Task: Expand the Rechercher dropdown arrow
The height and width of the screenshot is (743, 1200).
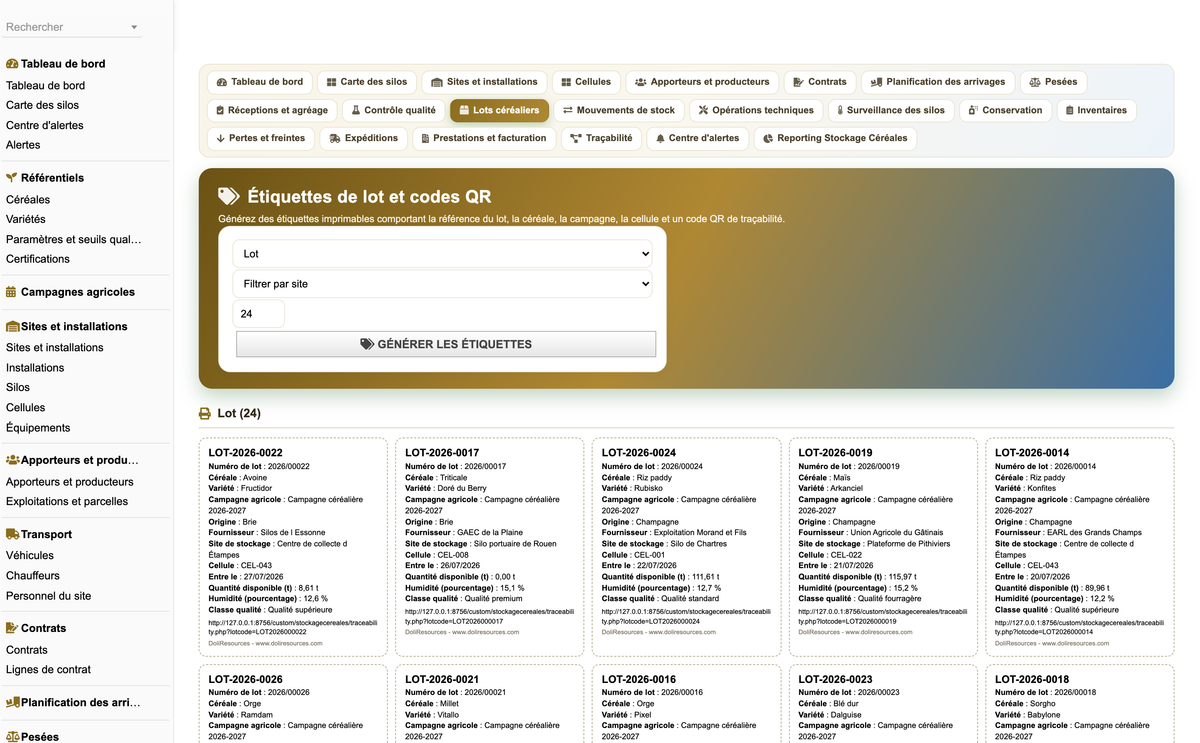Action: [134, 28]
